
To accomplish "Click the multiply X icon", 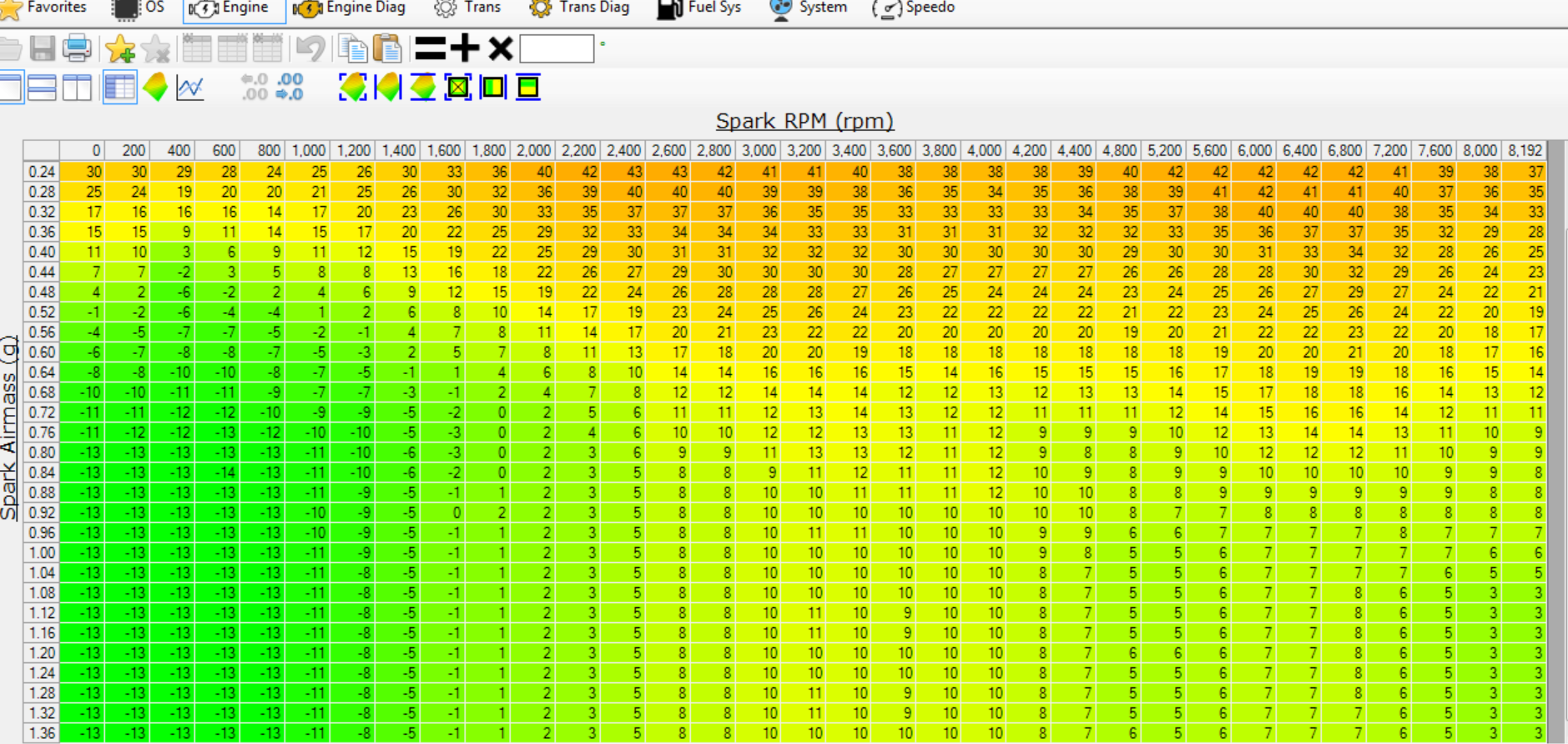I will point(500,48).
